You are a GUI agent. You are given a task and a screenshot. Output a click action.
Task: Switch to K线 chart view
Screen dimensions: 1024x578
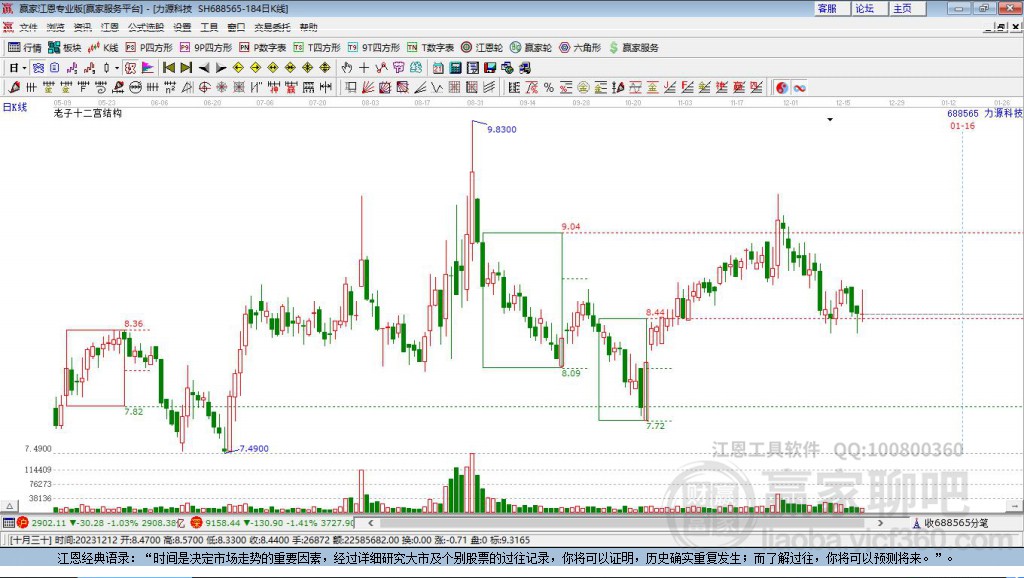[103, 48]
